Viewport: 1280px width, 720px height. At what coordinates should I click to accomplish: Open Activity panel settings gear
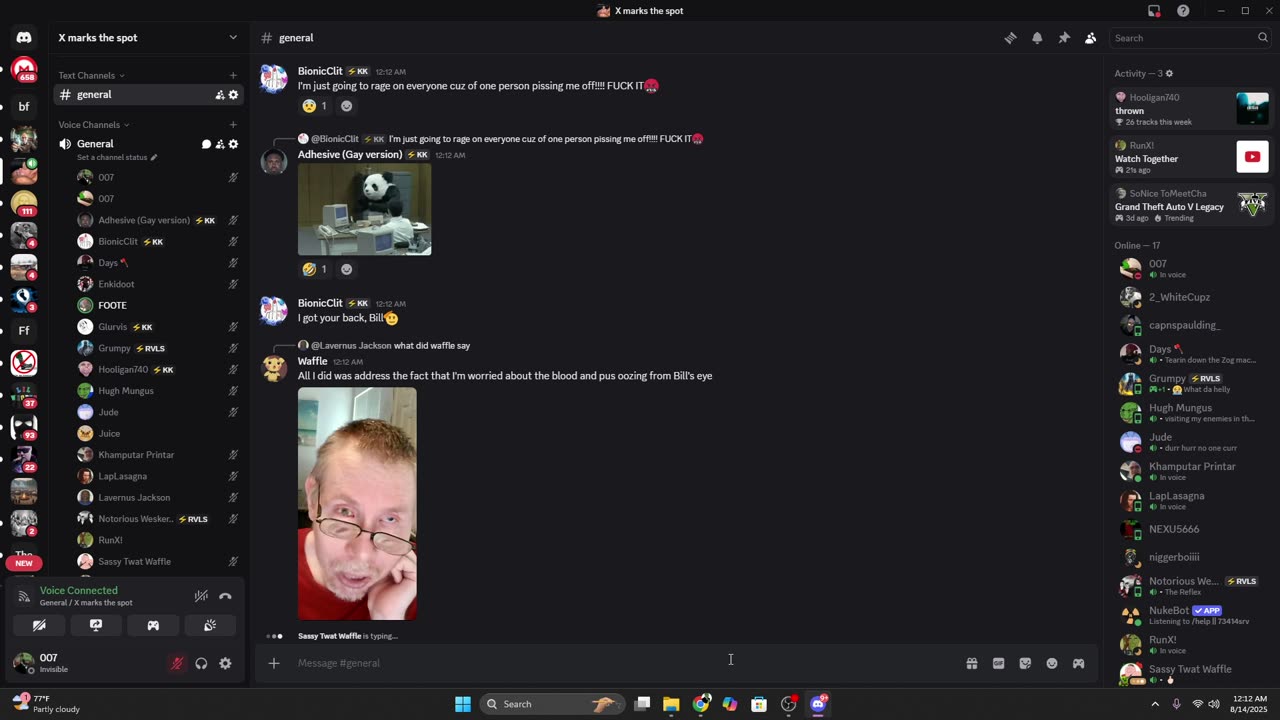tap(1169, 74)
